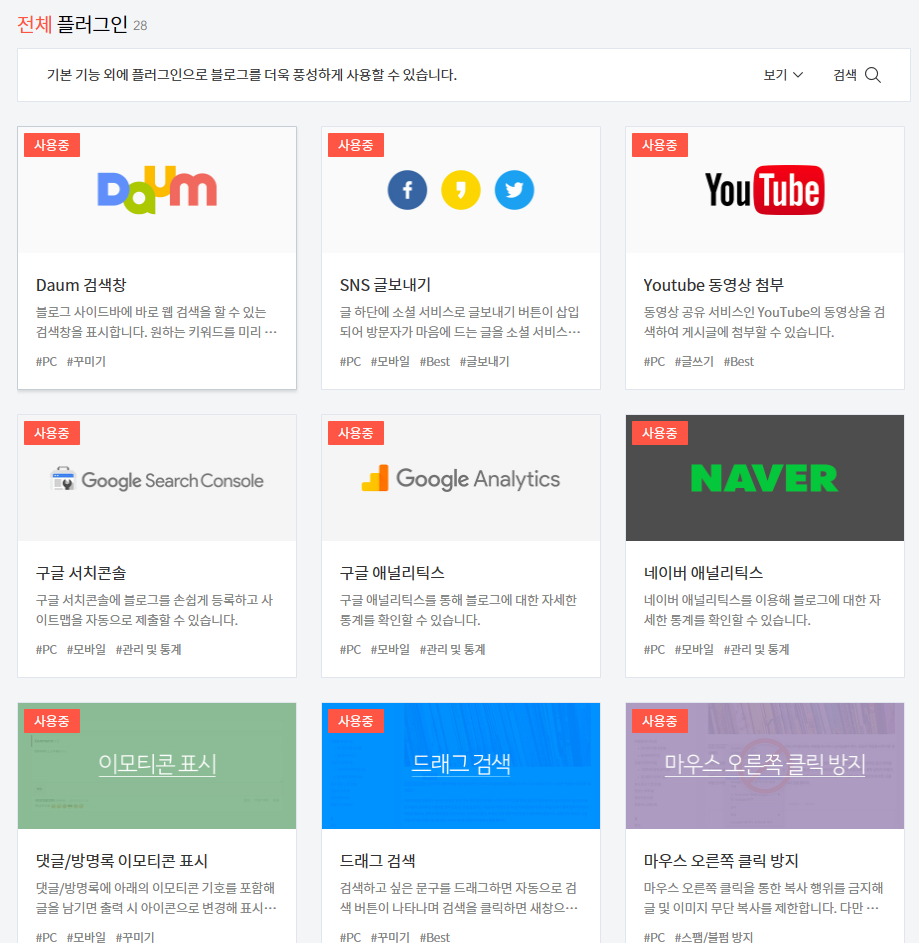This screenshot has height=943, width=919.
Task: Click #Best tag on SNS 글보내기 card
Action: (x=434, y=361)
